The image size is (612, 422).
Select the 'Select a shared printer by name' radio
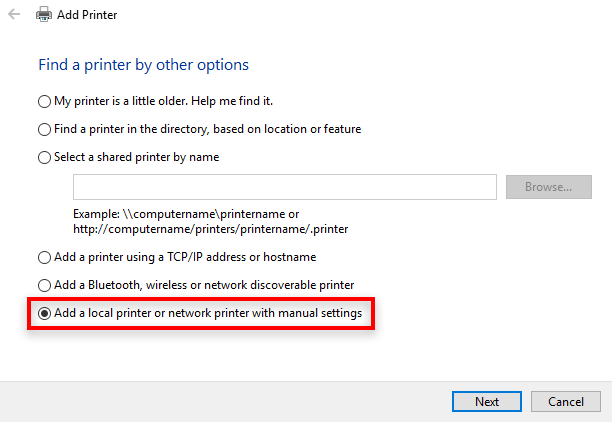click(x=44, y=158)
